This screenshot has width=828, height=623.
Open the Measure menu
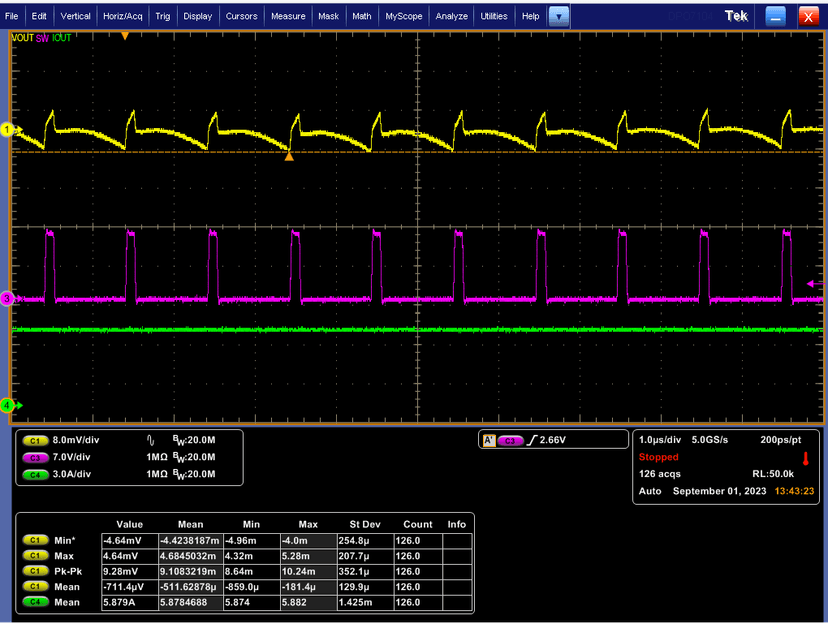pyautogui.click(x=288, y=16)
